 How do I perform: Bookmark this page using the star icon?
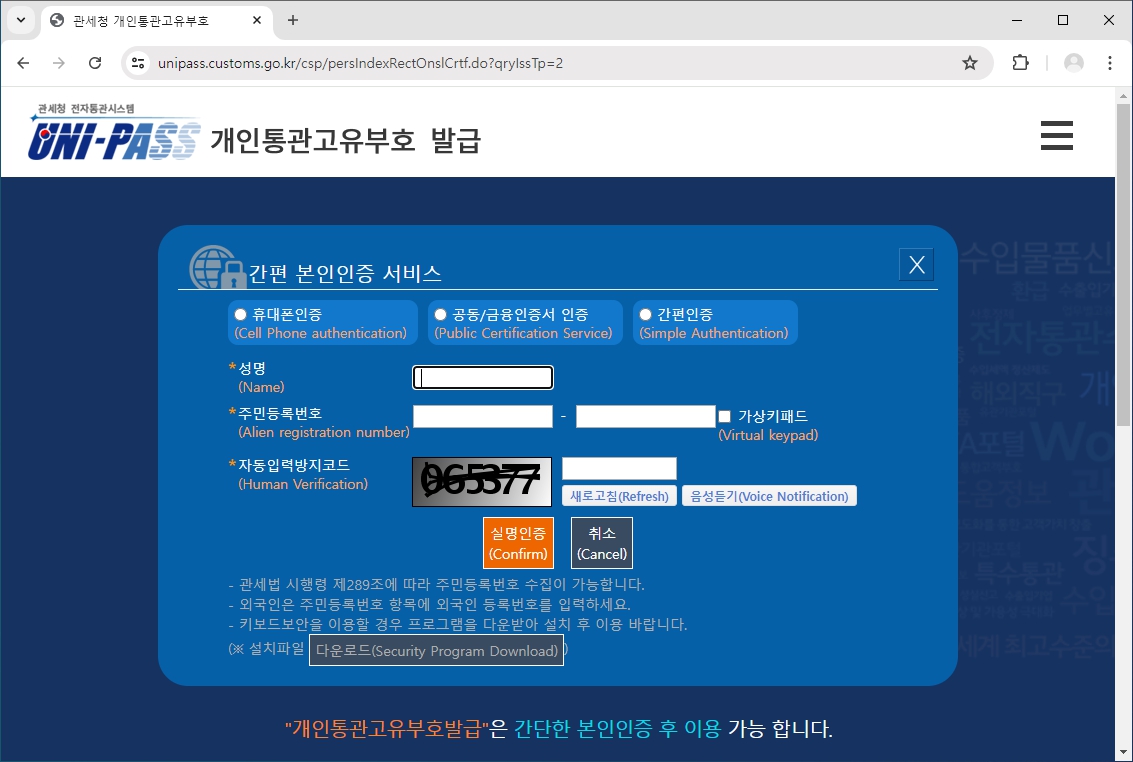[969, 62]
